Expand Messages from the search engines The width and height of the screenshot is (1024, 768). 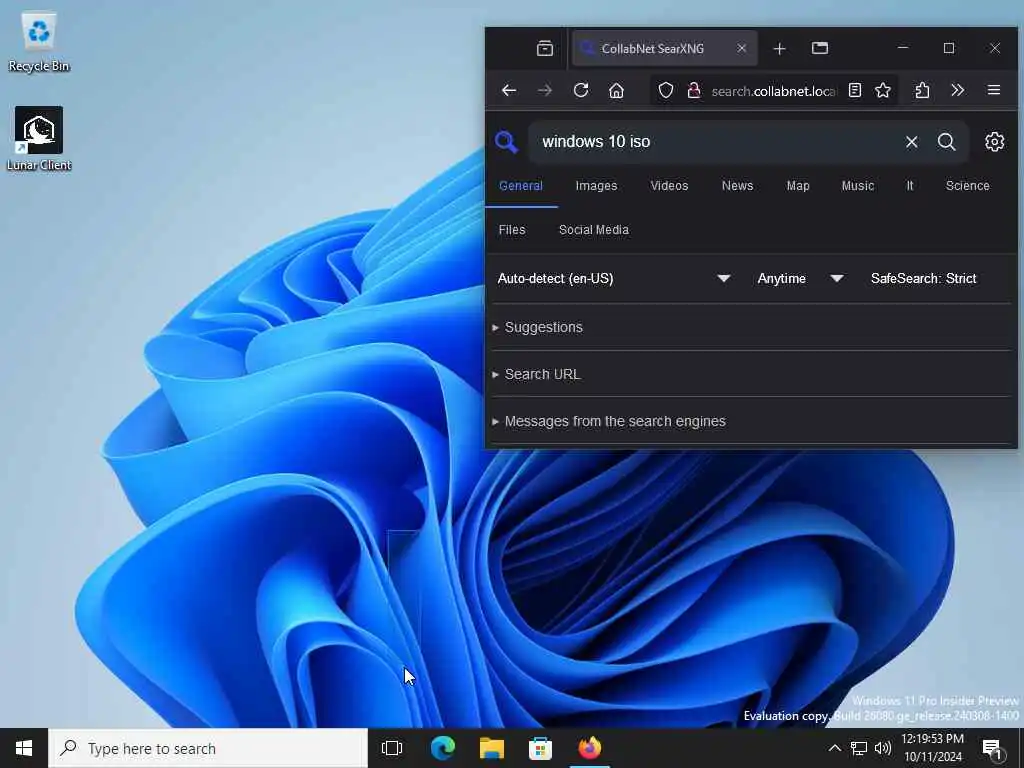[x=615, y=421]
